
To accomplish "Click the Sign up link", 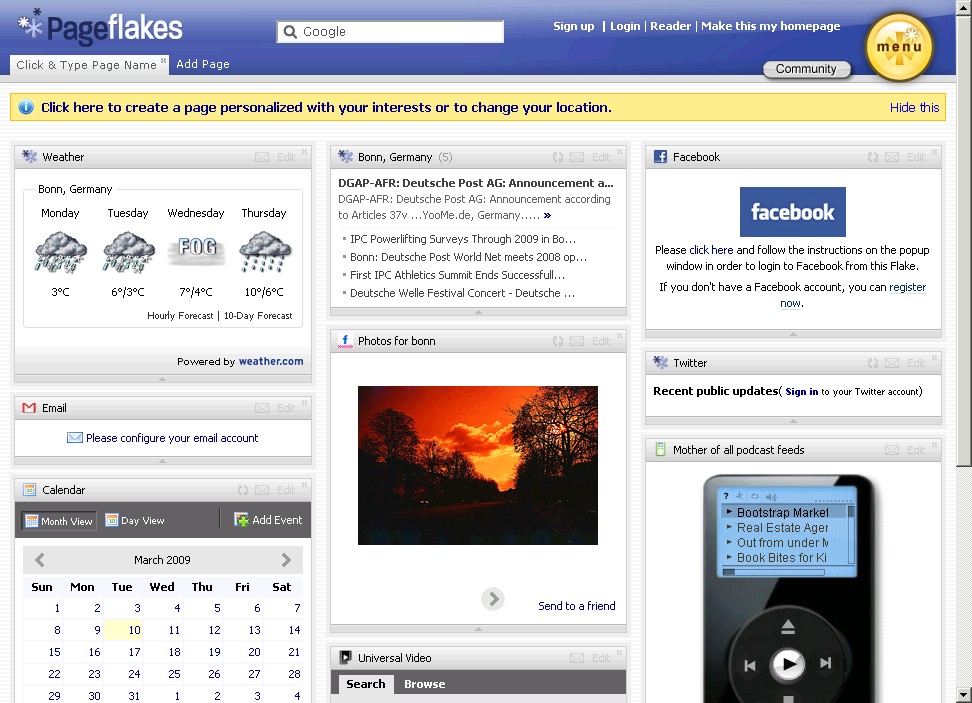I will (x=573, y=26).
